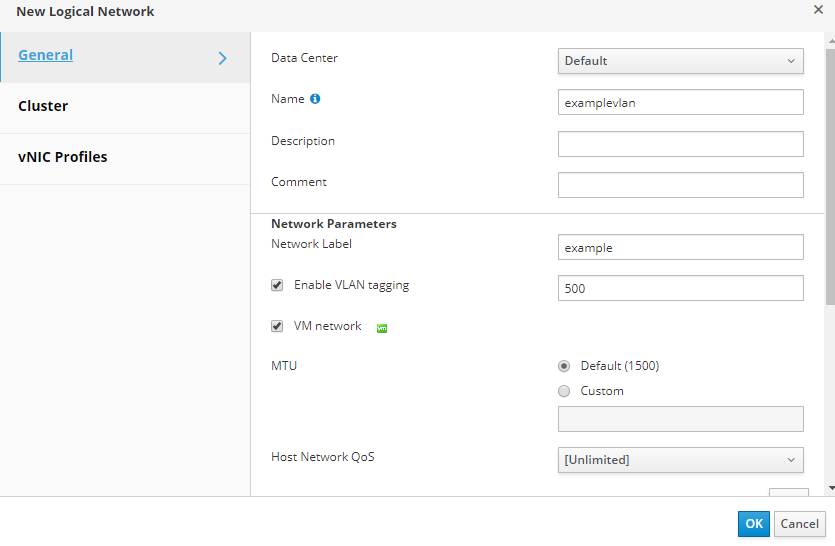Click the green VM network icon
The width and height of the screenshot is (835, 546).
pos(382,328)
